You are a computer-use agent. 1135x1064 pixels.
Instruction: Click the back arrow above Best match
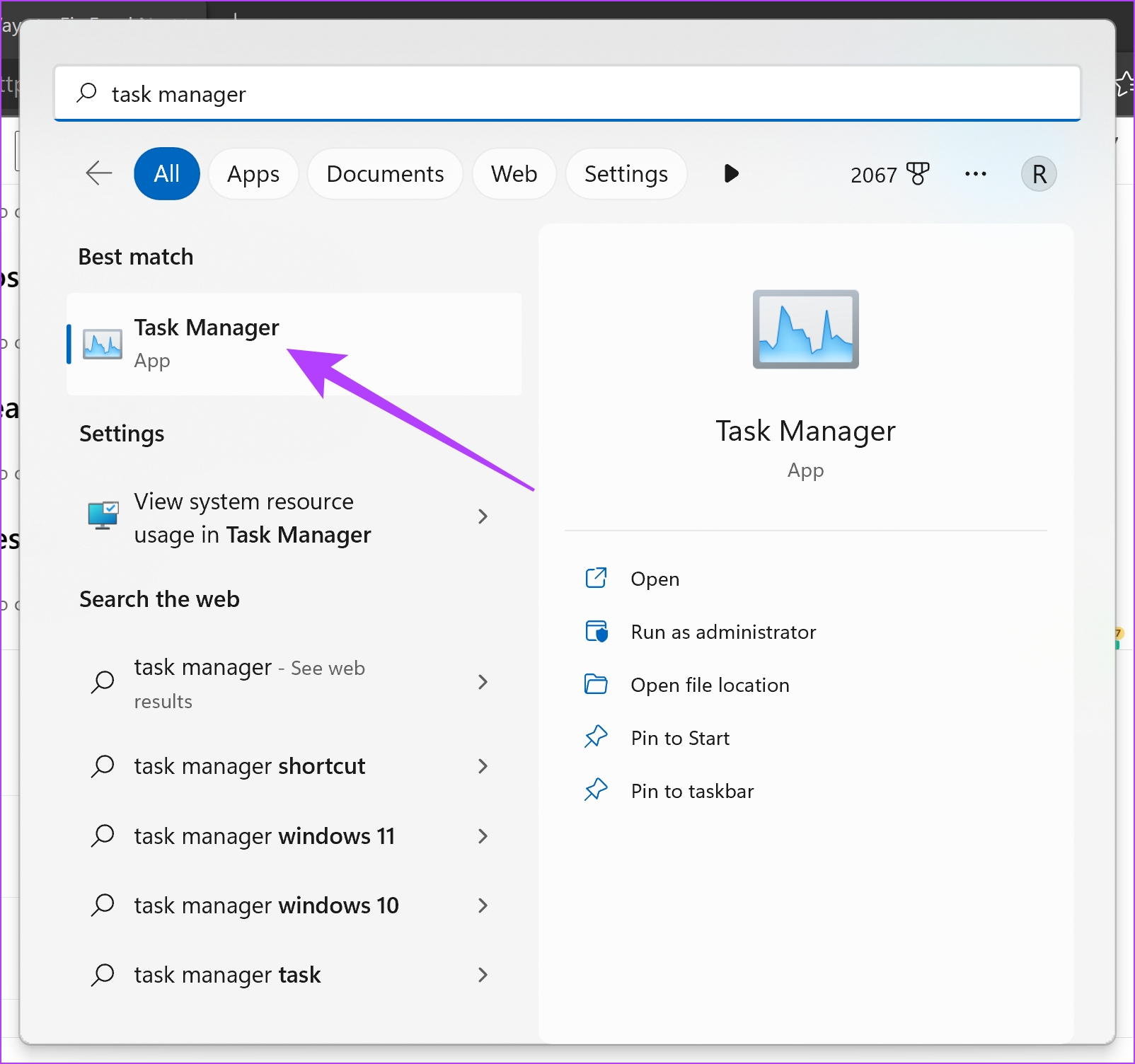point(98,173)
